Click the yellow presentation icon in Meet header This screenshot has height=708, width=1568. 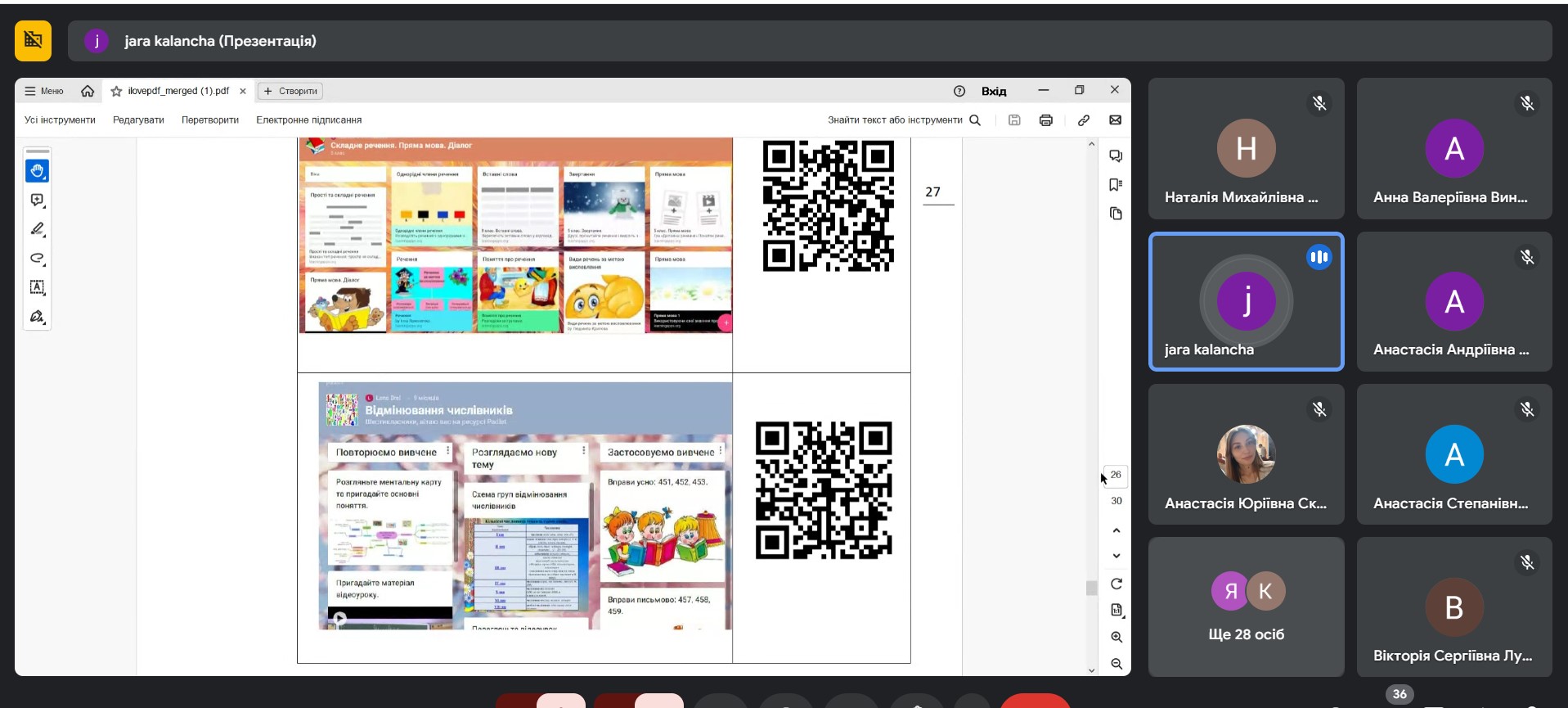pos(33,41)
